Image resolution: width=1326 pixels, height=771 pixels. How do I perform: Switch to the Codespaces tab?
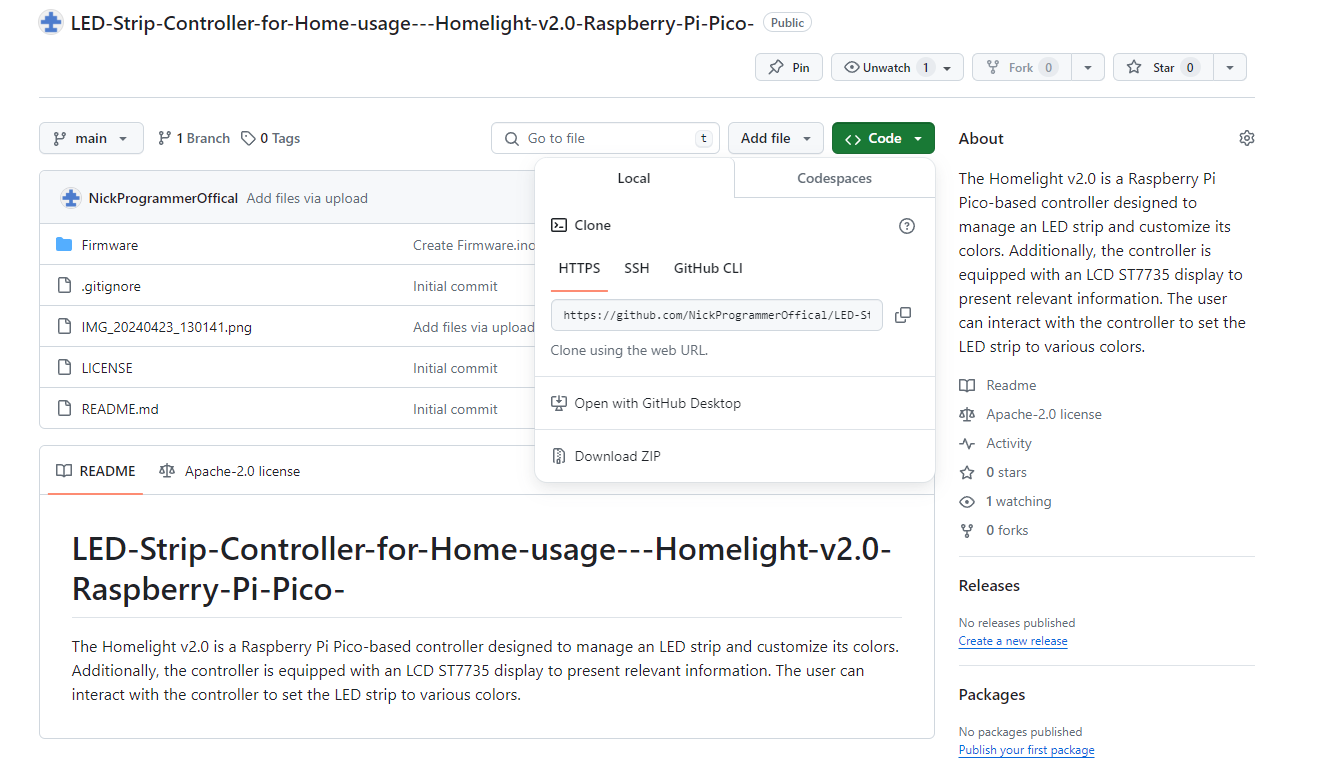coord(834,178)
